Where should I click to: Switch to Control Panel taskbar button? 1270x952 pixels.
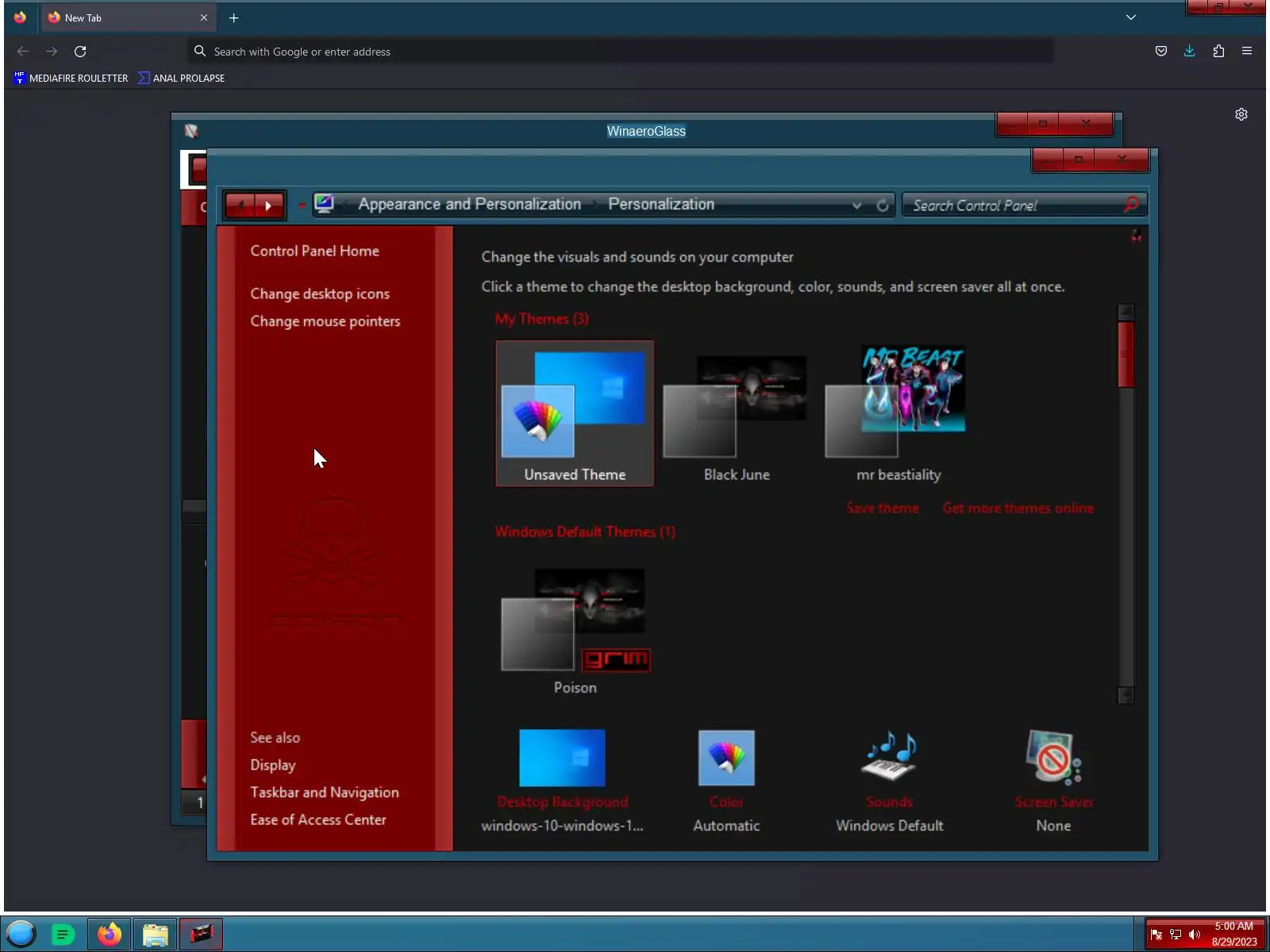202,934
